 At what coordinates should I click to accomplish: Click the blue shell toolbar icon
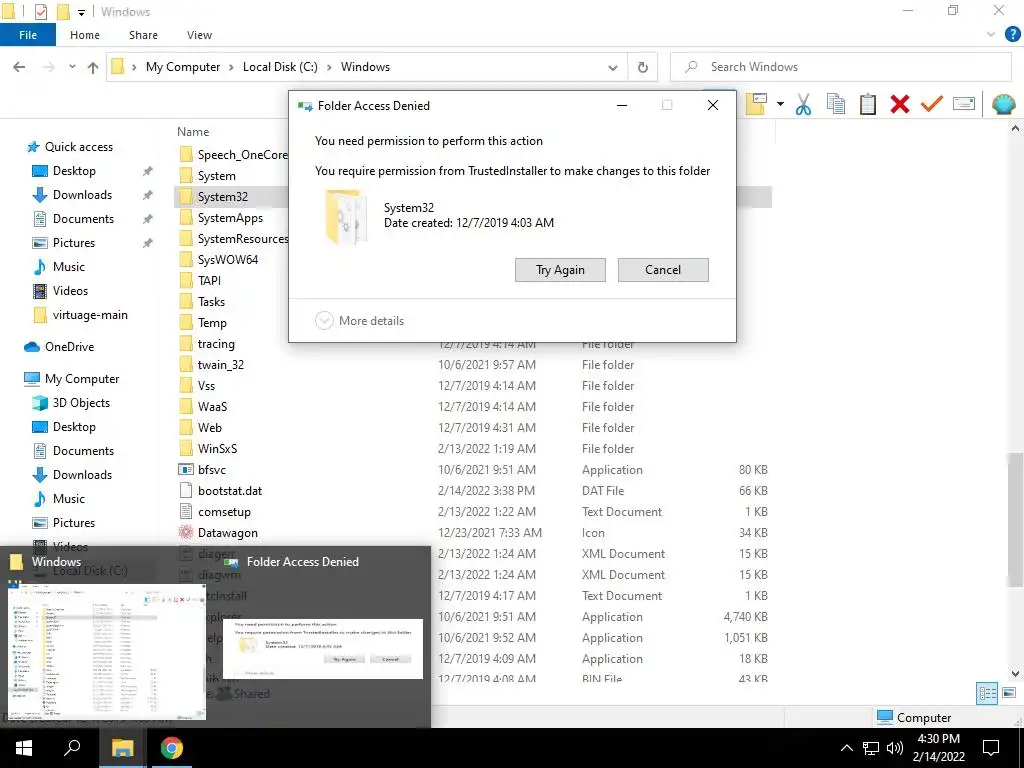1004,104
